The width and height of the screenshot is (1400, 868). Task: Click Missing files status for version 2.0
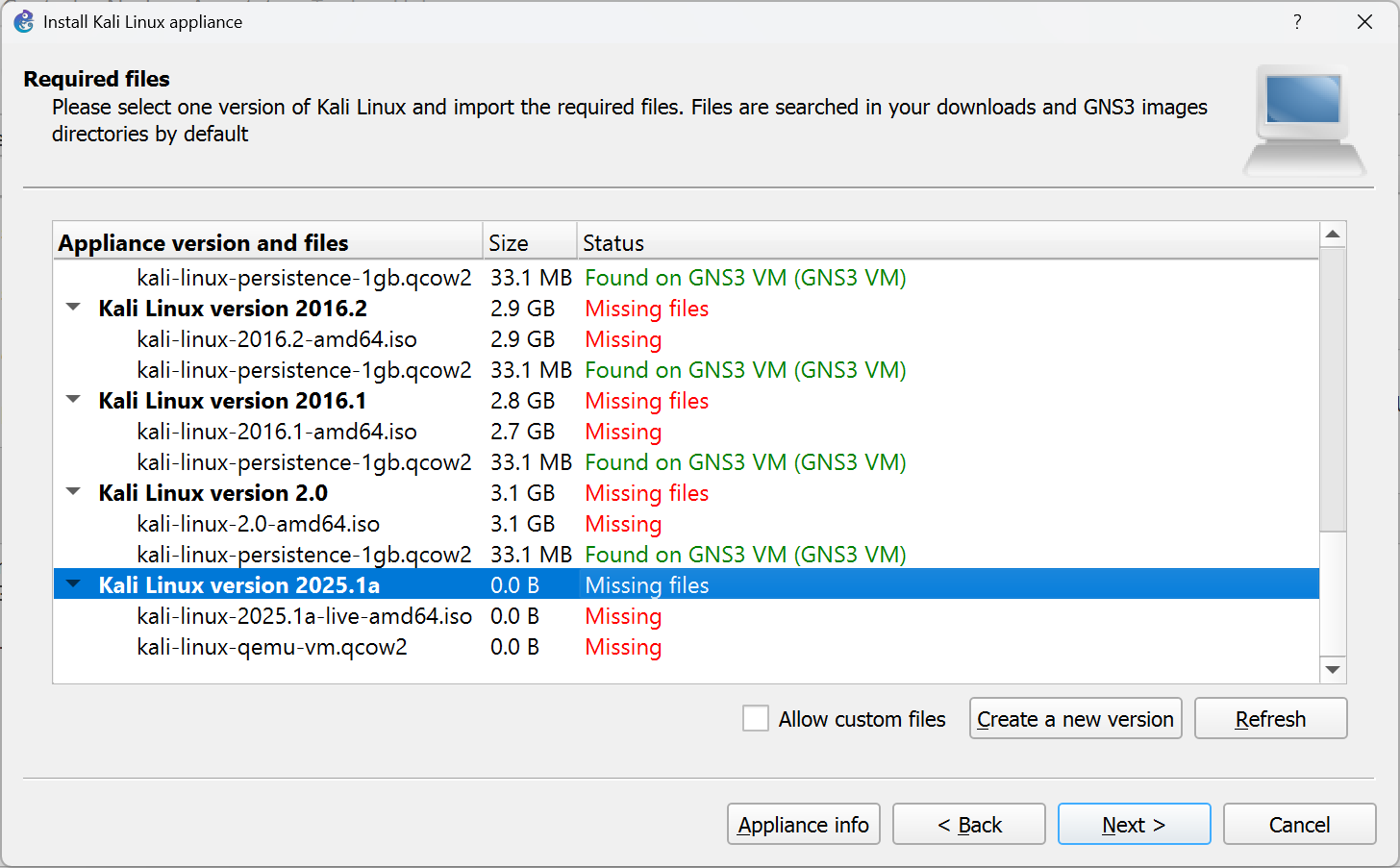click(646, 492)
